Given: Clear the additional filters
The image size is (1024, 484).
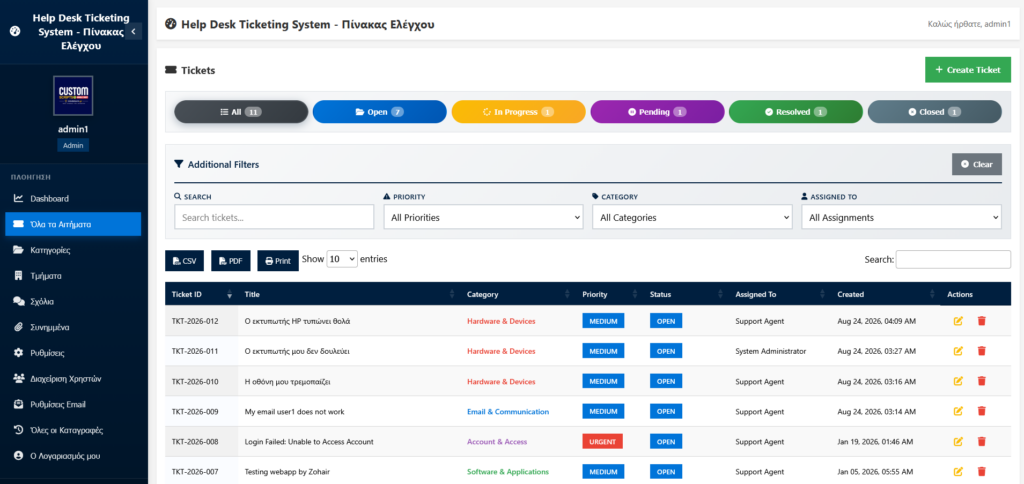Looking at the screenshot, I should [x=976, y=165].
